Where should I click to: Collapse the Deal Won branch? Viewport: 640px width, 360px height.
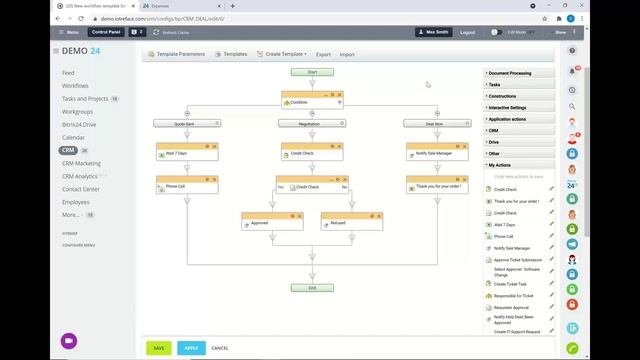point(437,113)
